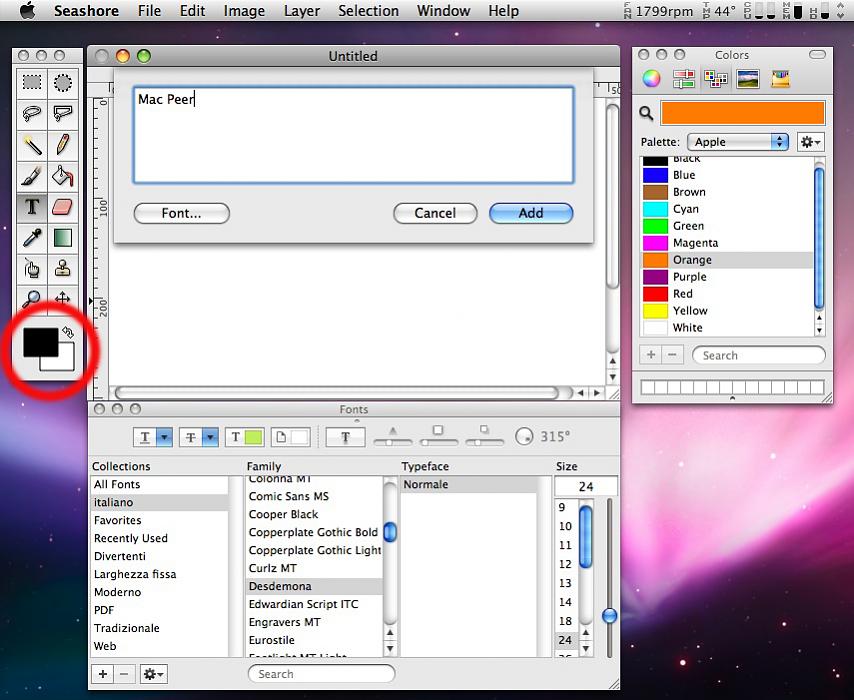854x700 pixels.
Task: Click the Search field in Fonts panel
Action: click(321, 674)
